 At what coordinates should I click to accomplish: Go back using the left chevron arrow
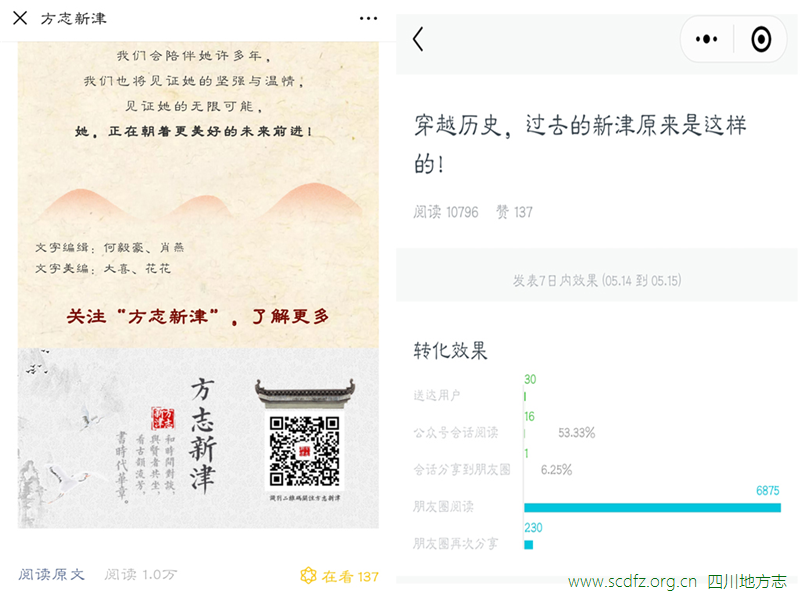click(418, 39)
